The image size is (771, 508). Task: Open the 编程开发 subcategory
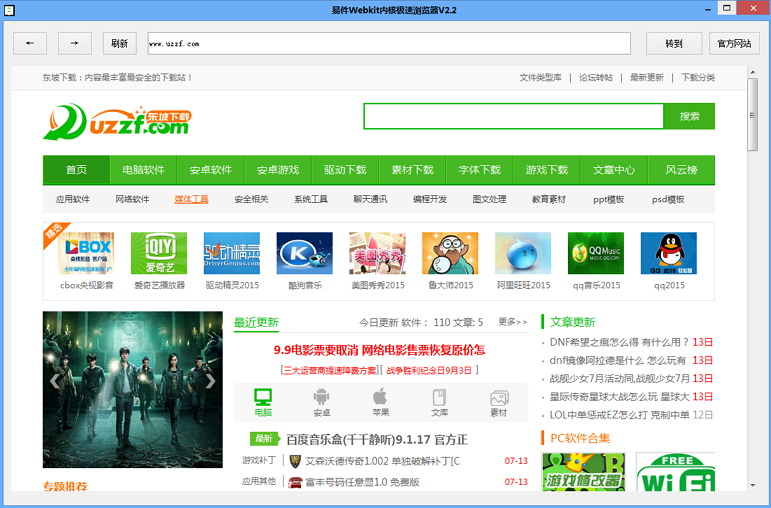pos(430,199)
